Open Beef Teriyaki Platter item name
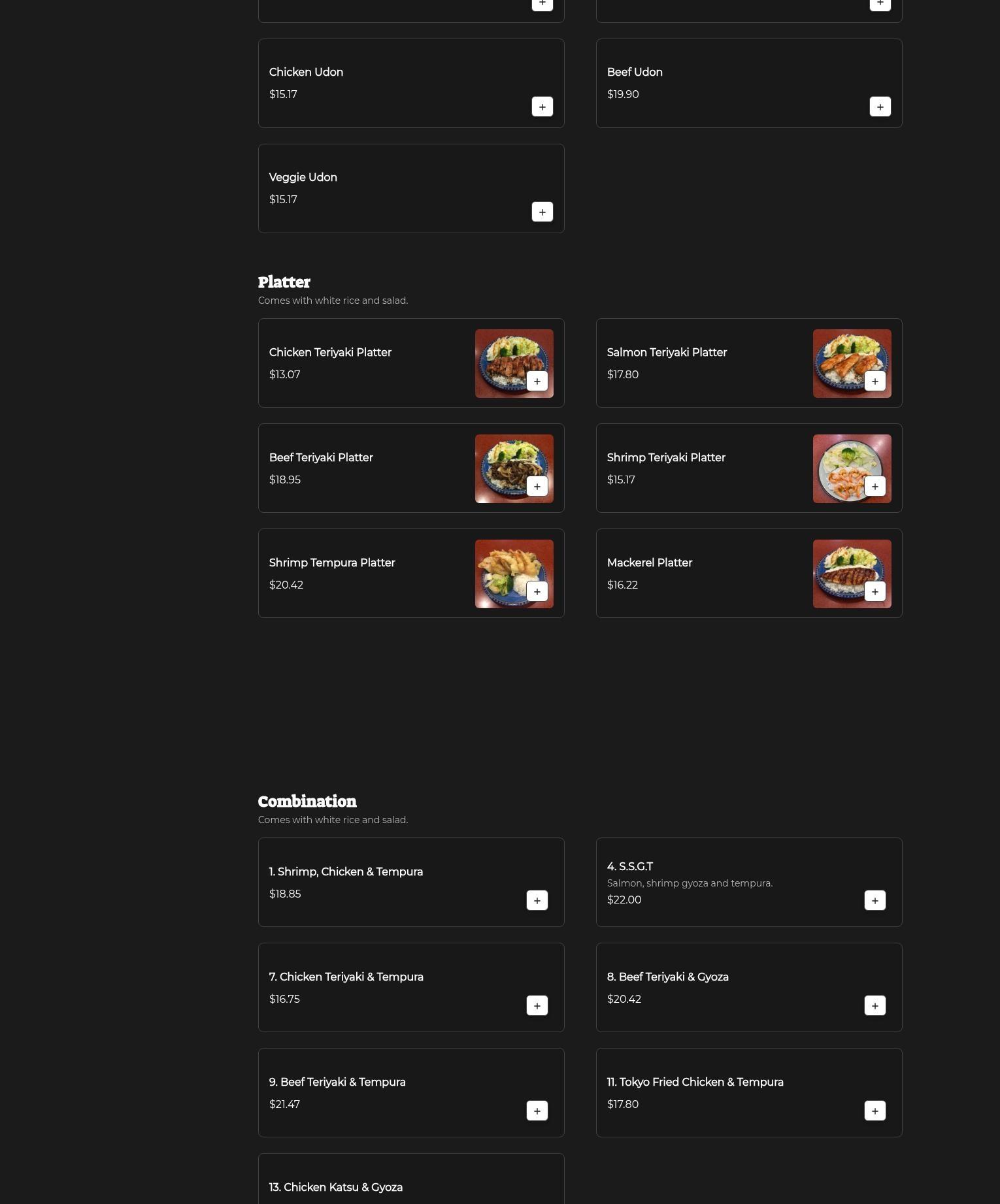The width and height of the screenshot is (1000, 1204). point(321,457)
